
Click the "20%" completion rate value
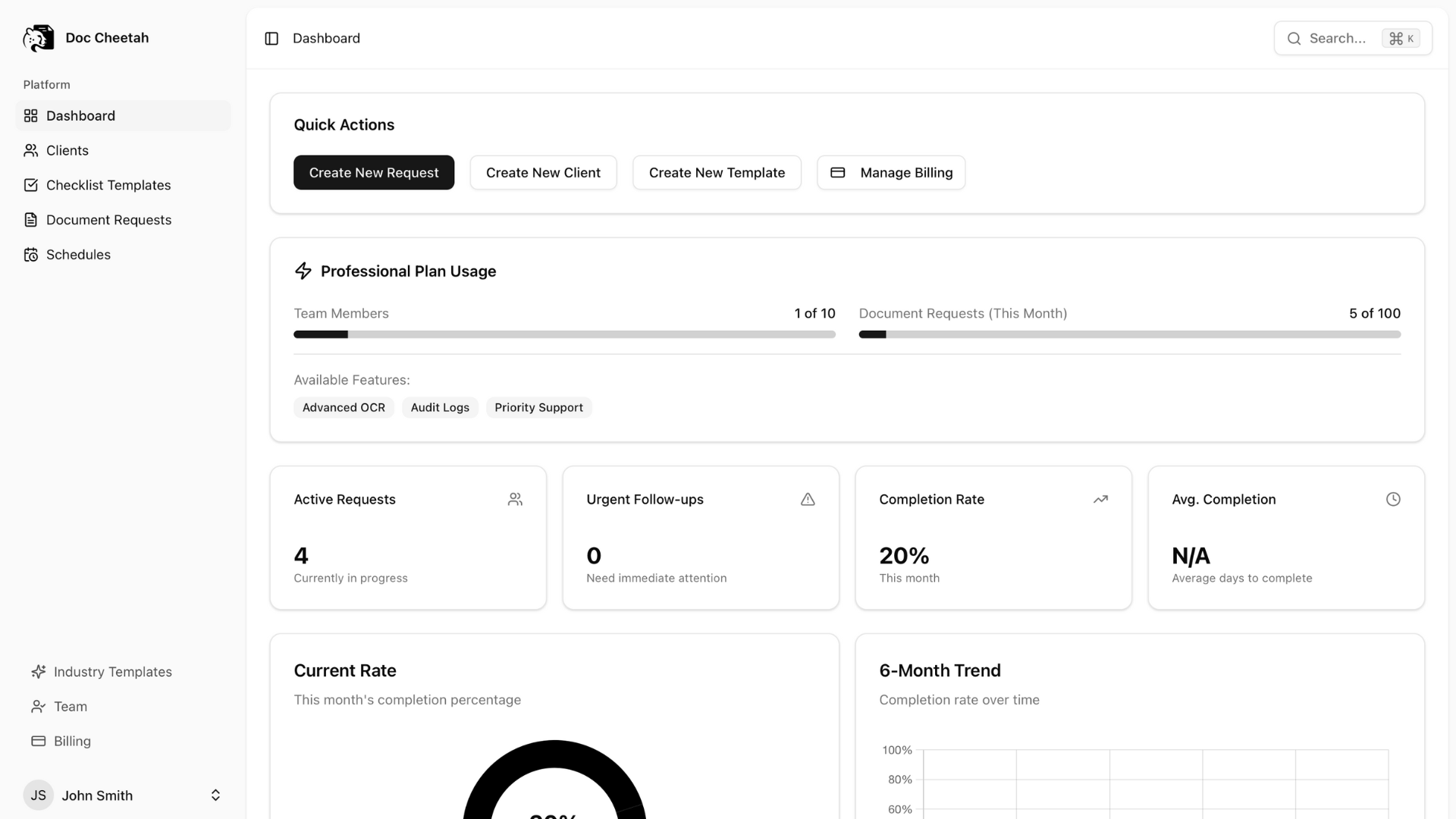[904, 556]
